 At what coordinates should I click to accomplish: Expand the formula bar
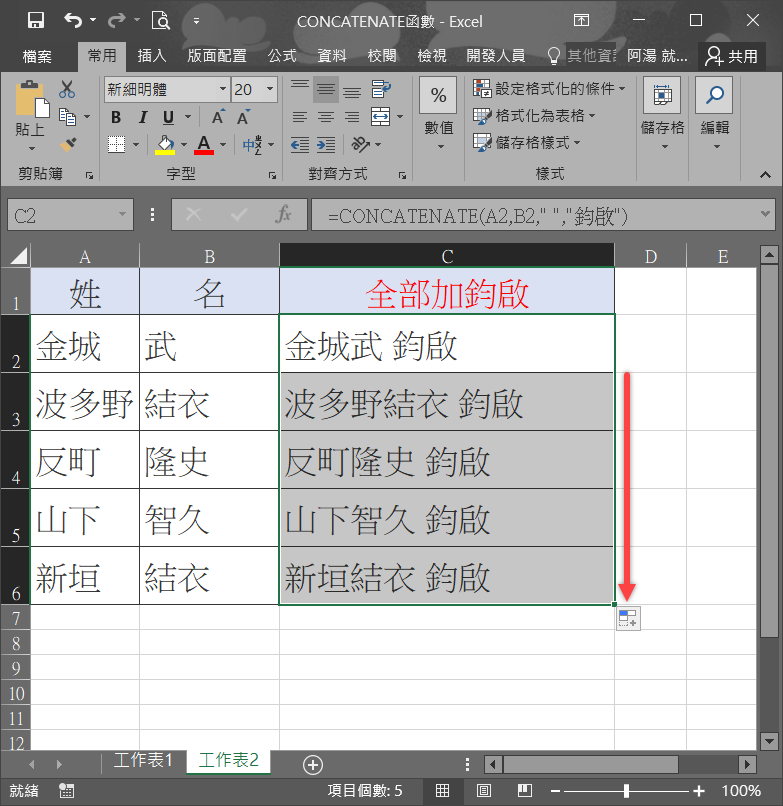[x=765, y=214]
